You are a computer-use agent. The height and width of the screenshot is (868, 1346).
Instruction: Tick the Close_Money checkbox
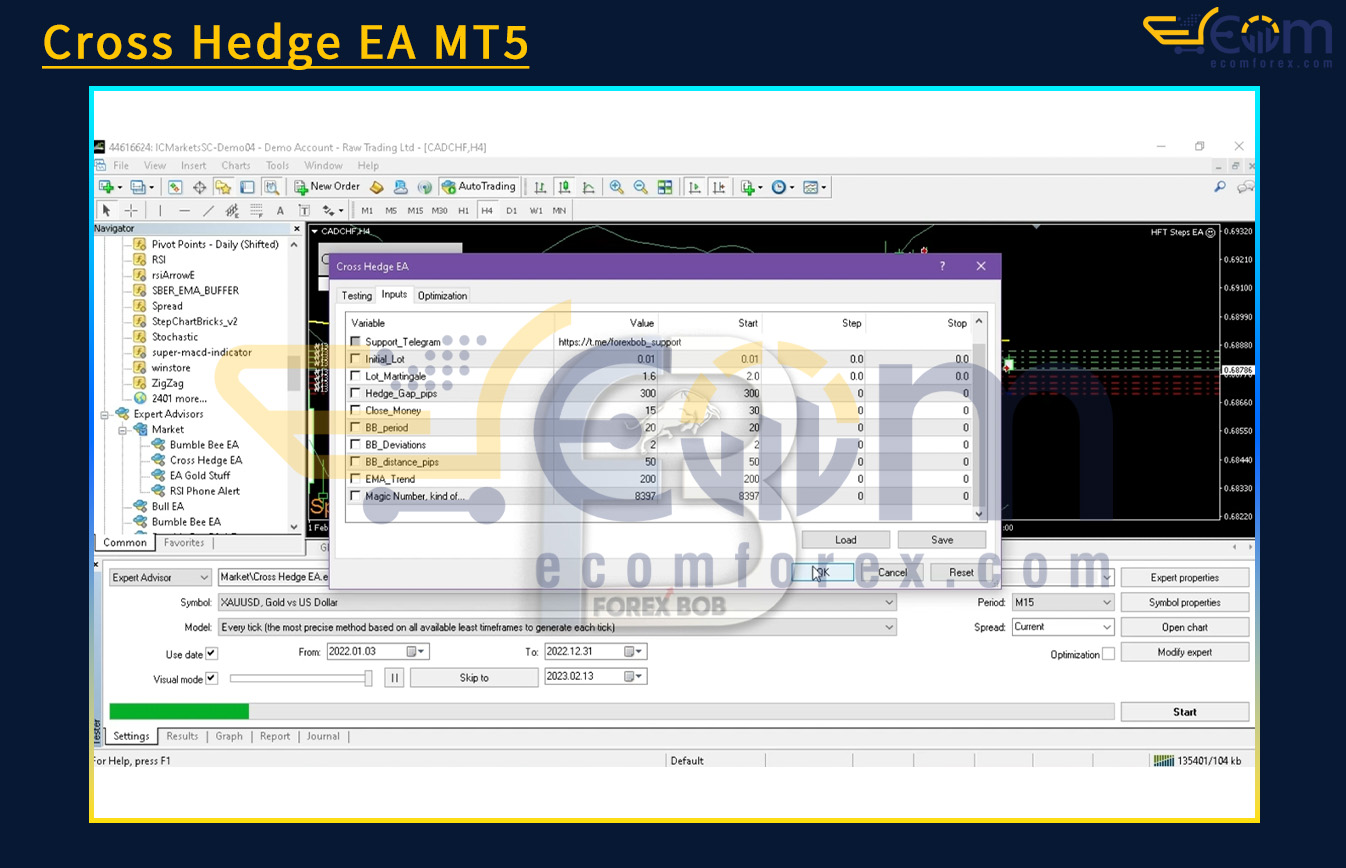click(x=355, y=410)
